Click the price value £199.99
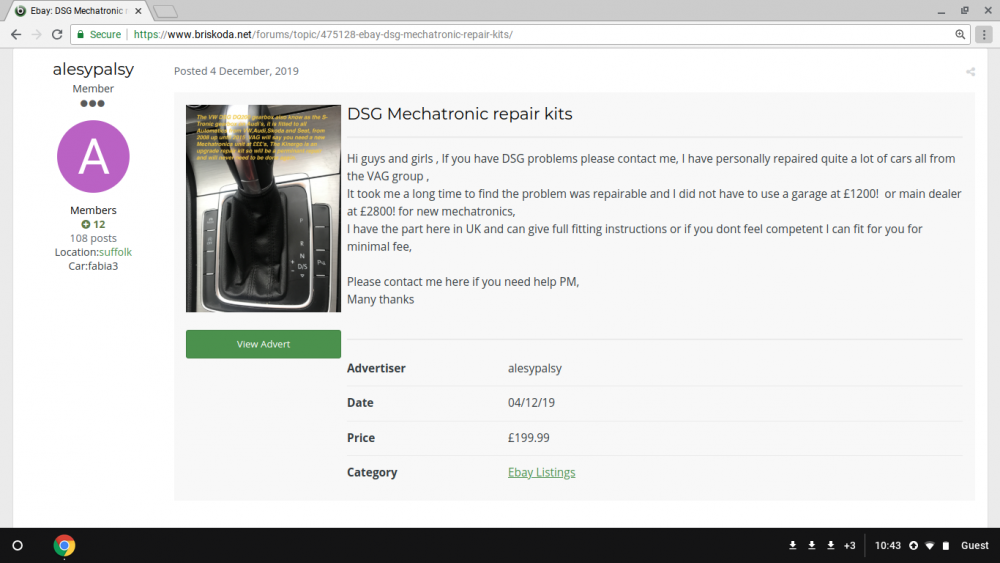The width and height of the screenshot is (1000, 563). [529, 437]
